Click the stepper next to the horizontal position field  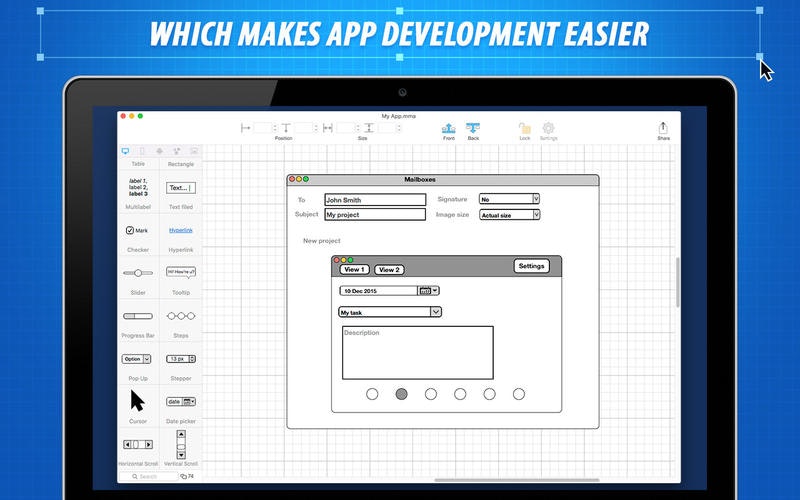coord(275,128)
